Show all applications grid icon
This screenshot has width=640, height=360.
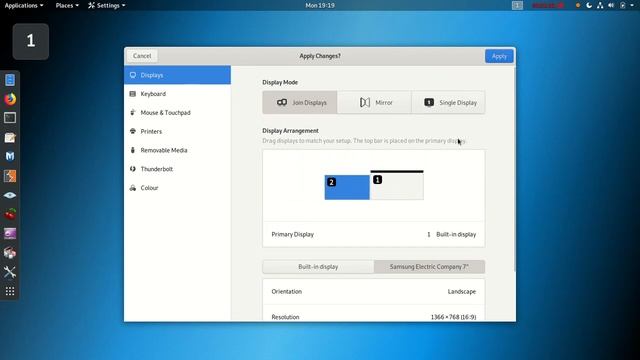click(10, 291)
